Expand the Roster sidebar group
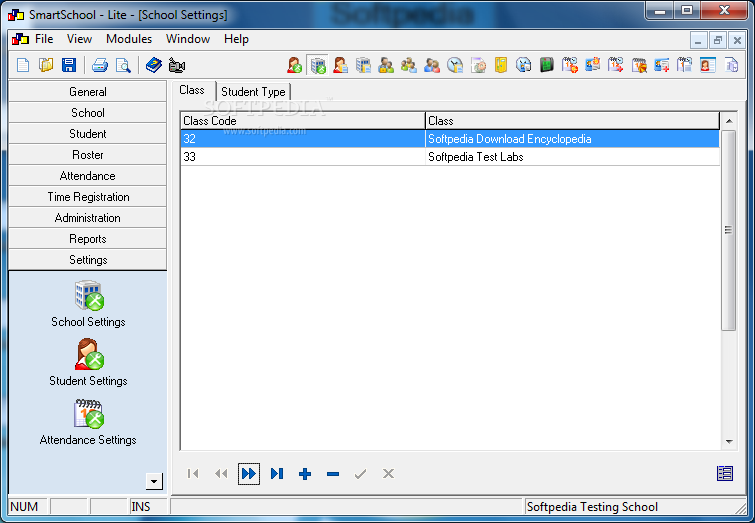This screenshot has height=523, width=755. 88,155
